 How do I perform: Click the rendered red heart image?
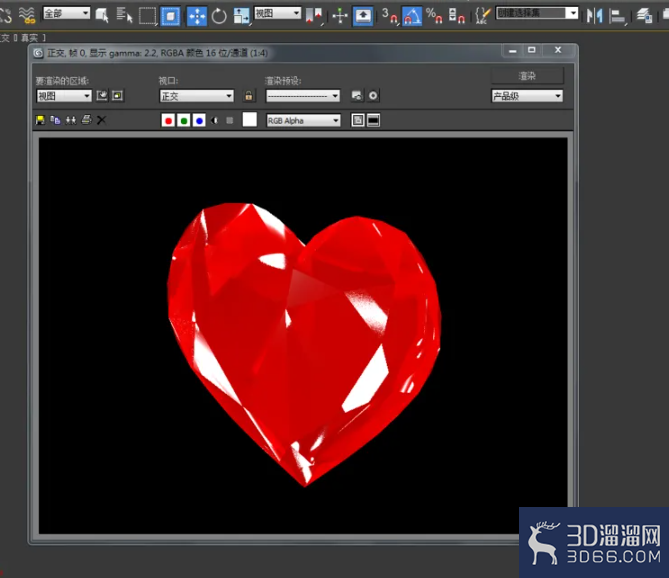(304, 344)
